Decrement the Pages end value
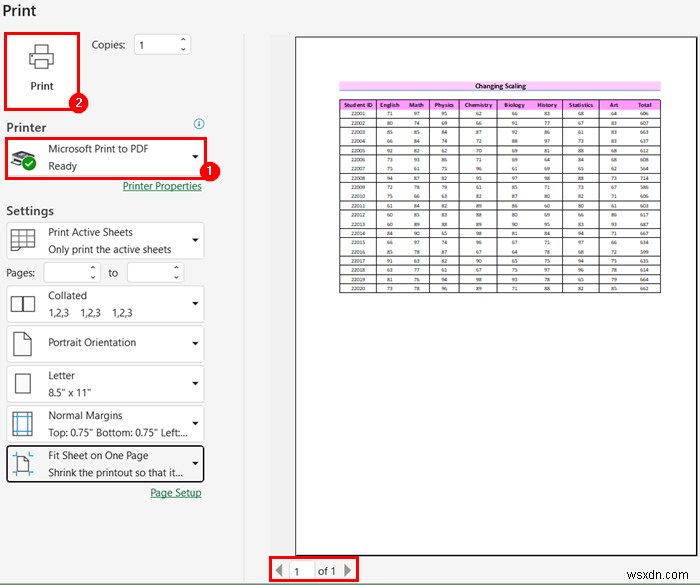This screenshot has height=585, width=700. point(176,277)
